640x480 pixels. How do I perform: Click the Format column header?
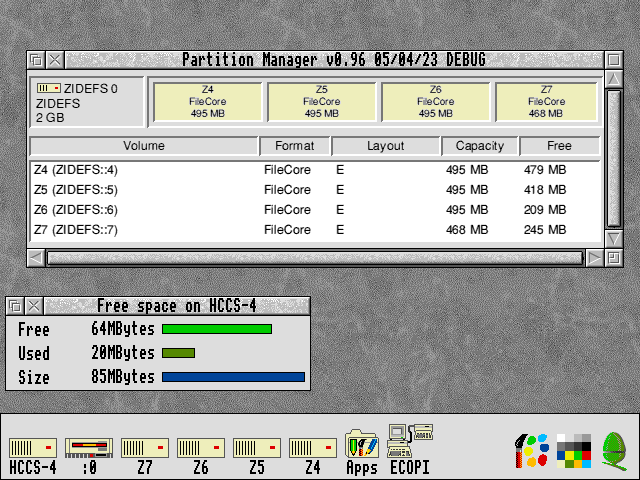click(295, 146)
